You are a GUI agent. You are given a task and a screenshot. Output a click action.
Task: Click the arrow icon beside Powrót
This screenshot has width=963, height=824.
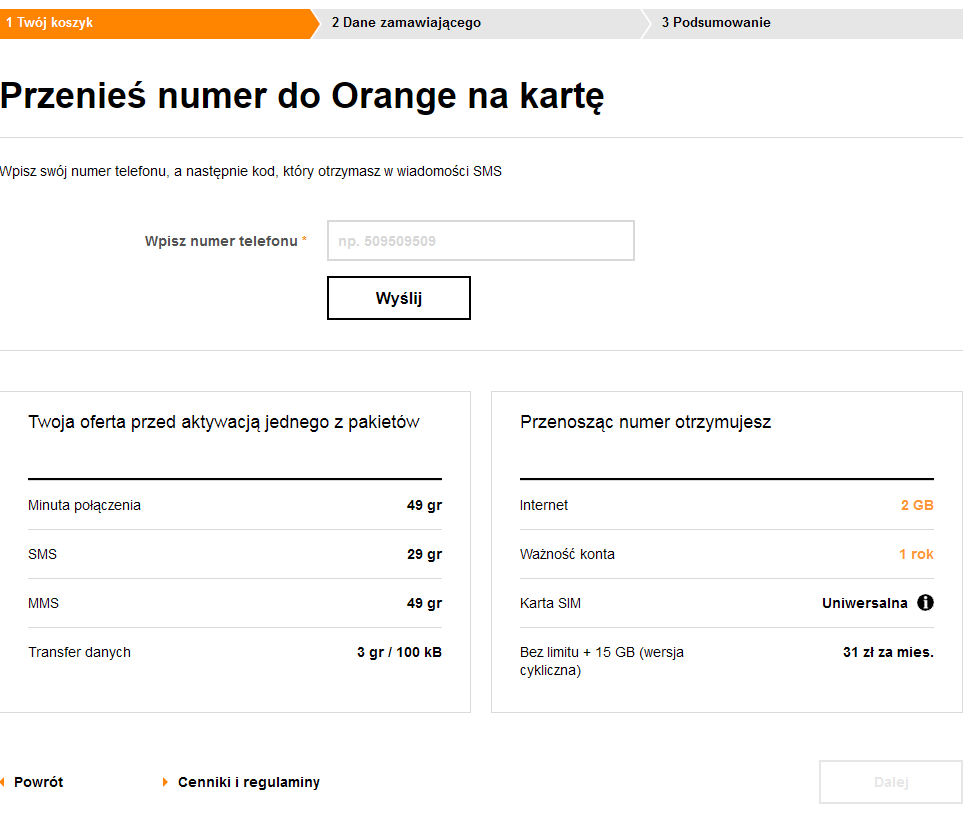[x=3, y=781]
